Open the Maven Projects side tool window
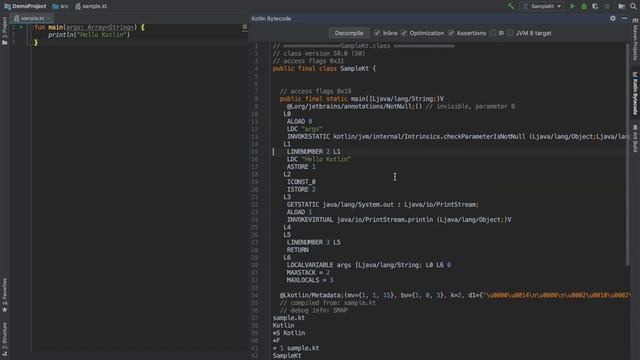640x360 pixels. tap(635, 40)
